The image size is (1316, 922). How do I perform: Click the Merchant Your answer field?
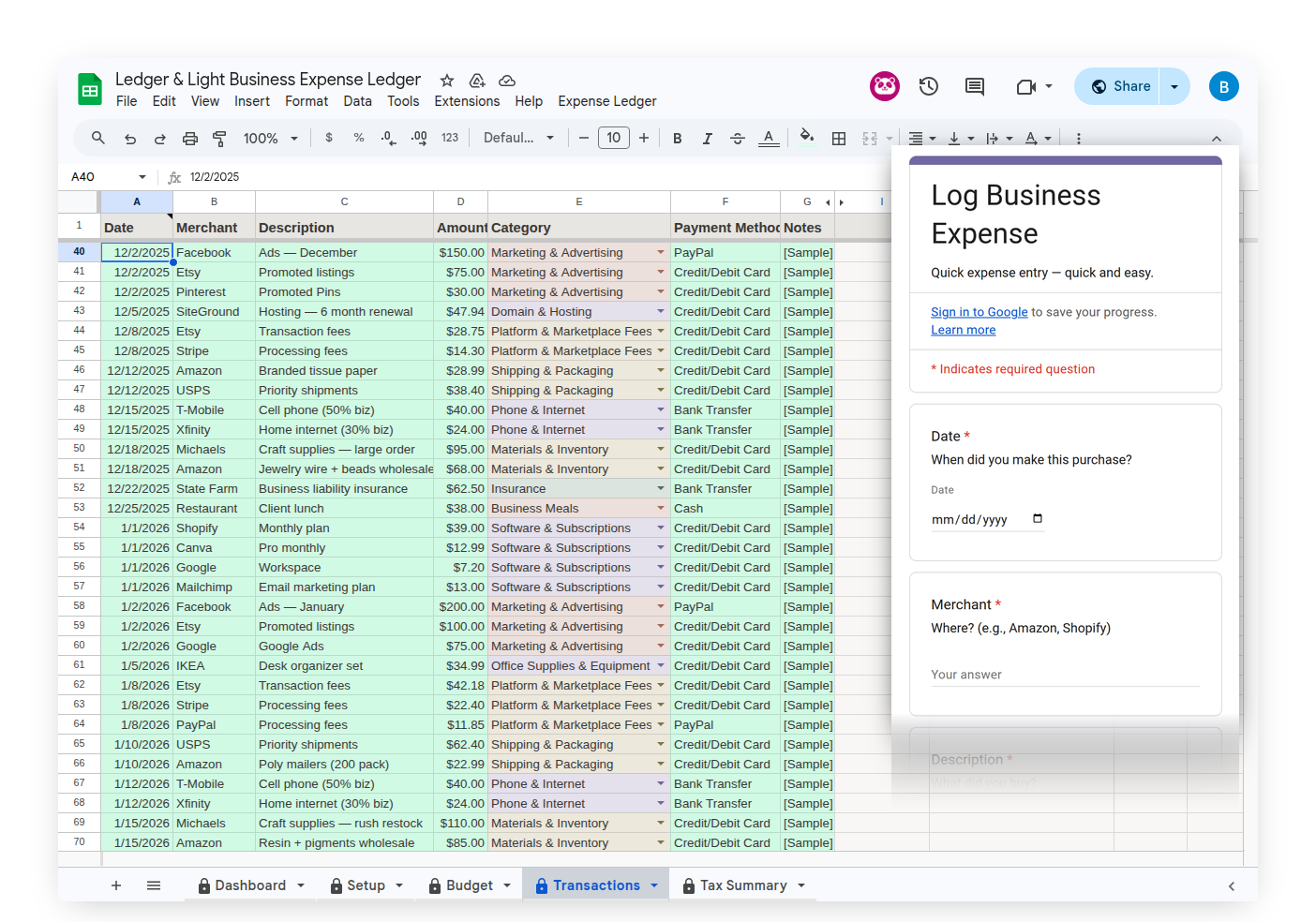(1065, 675)
